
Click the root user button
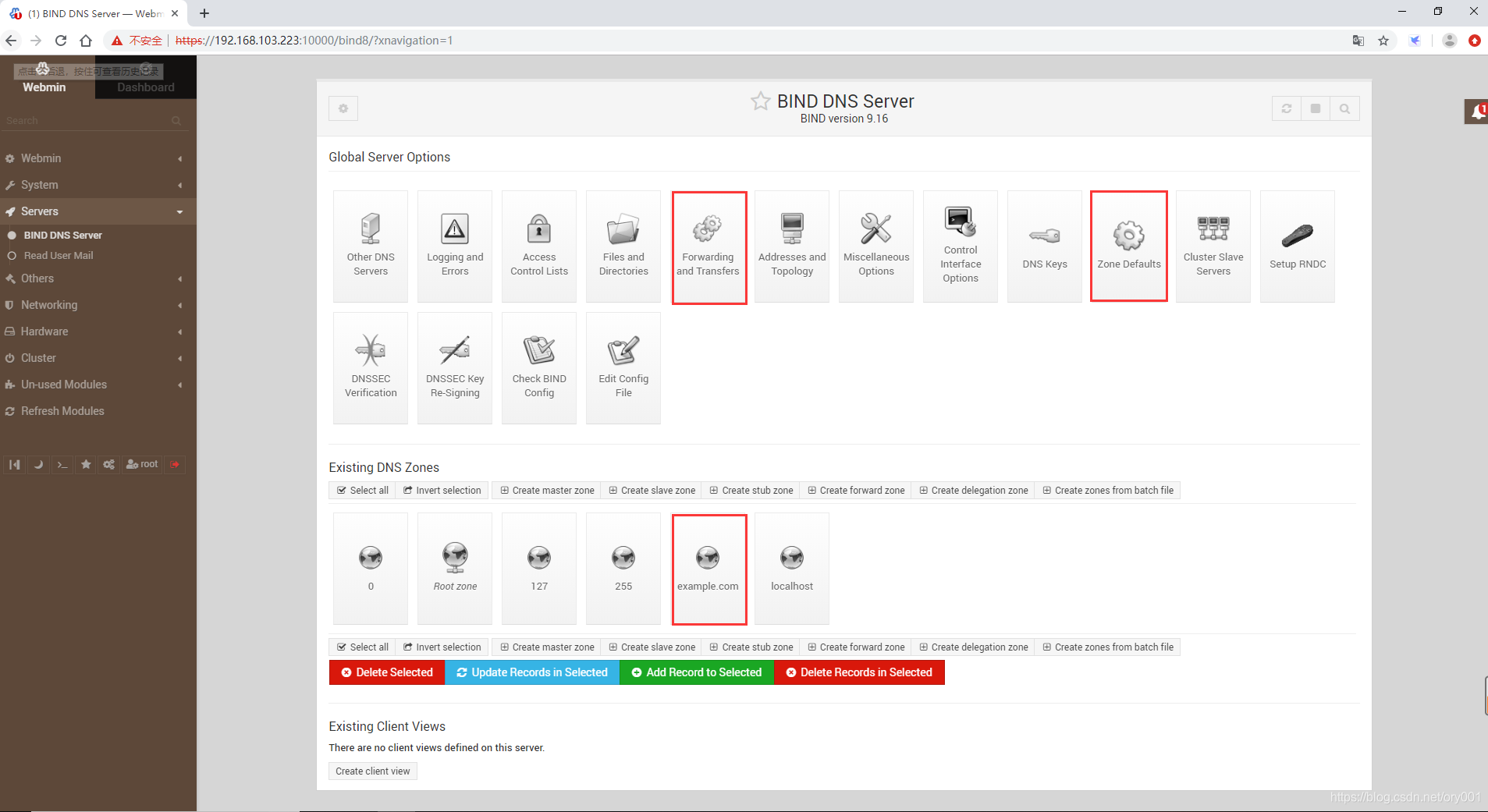[142, 464]
